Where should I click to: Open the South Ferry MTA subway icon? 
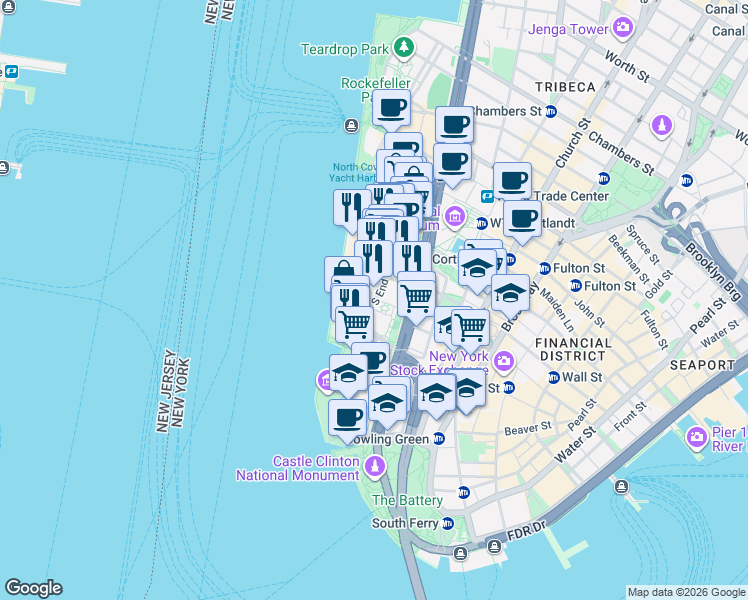(x=447, y=524)
